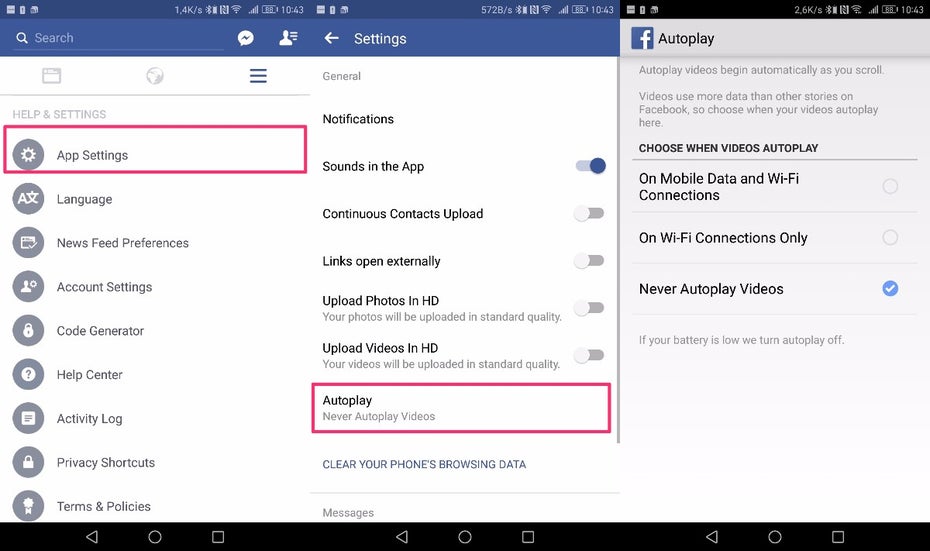Screen dimensions: 930x551
Task: Select On Mobile Data and Wi-Fi radio
Action: click(x=890, y=186)
